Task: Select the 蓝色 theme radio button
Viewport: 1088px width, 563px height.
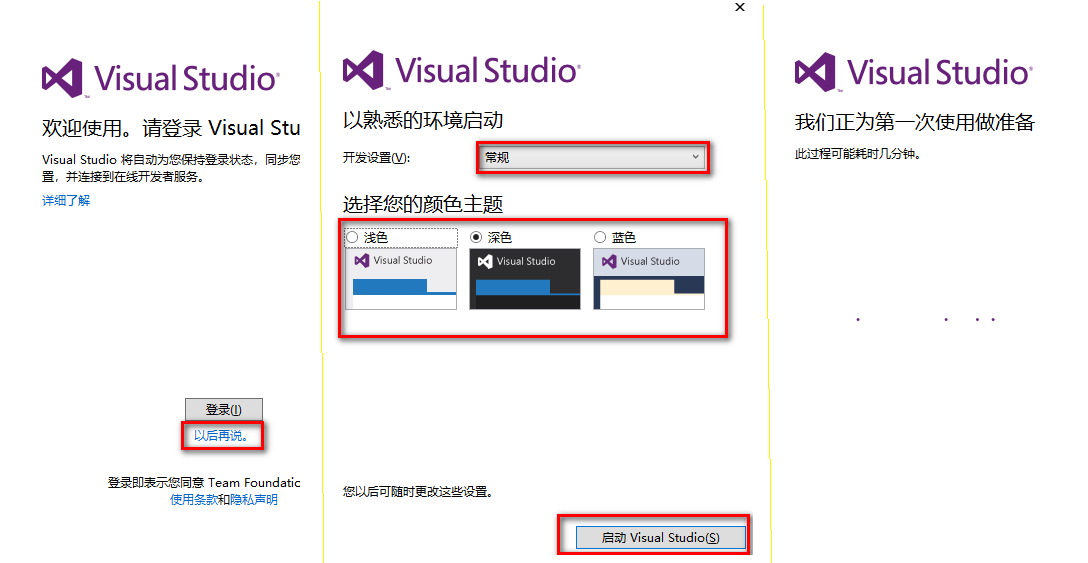Action: tap(600, 237)
